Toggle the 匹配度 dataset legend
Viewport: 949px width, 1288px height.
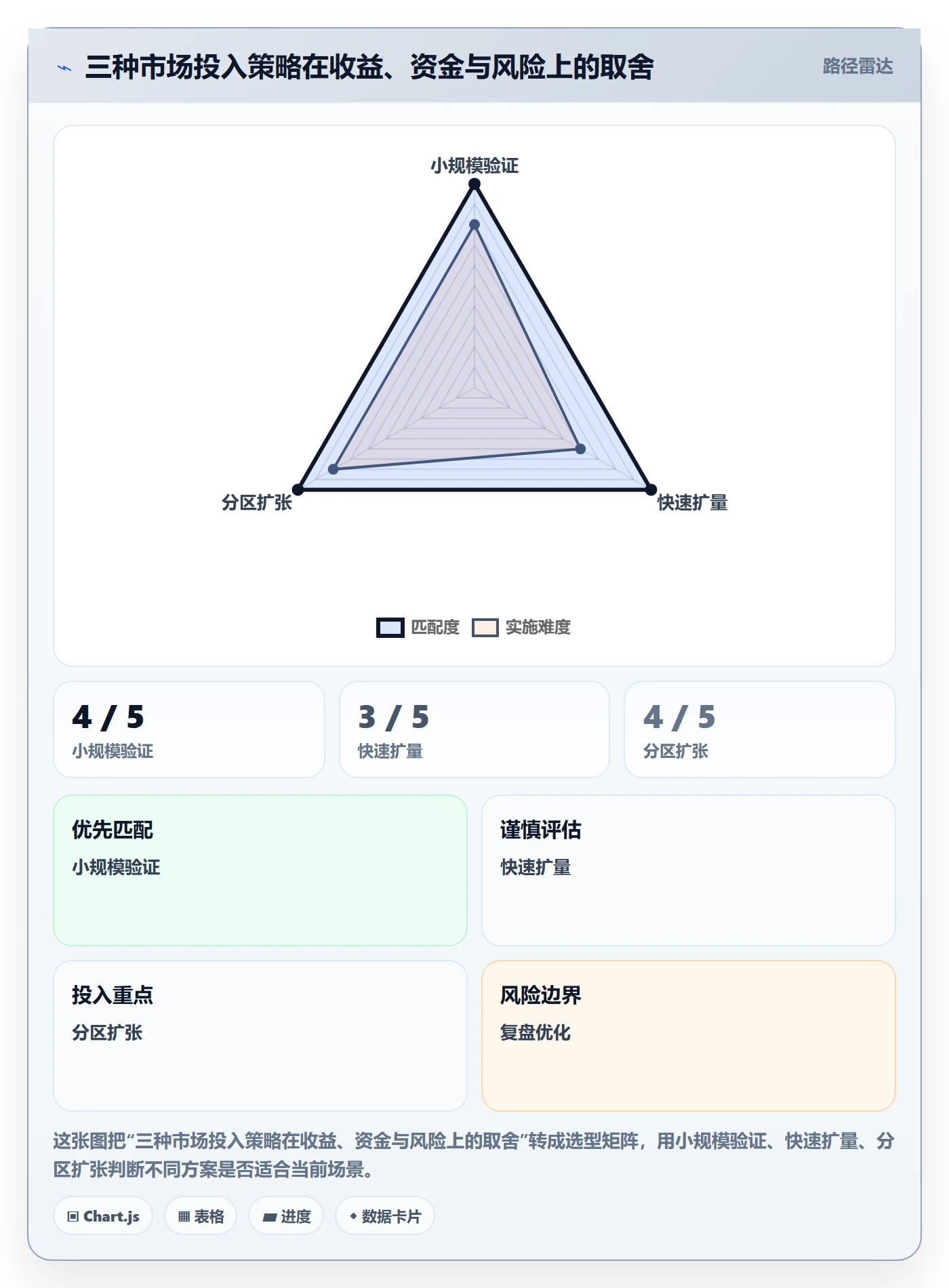(418, 627)
